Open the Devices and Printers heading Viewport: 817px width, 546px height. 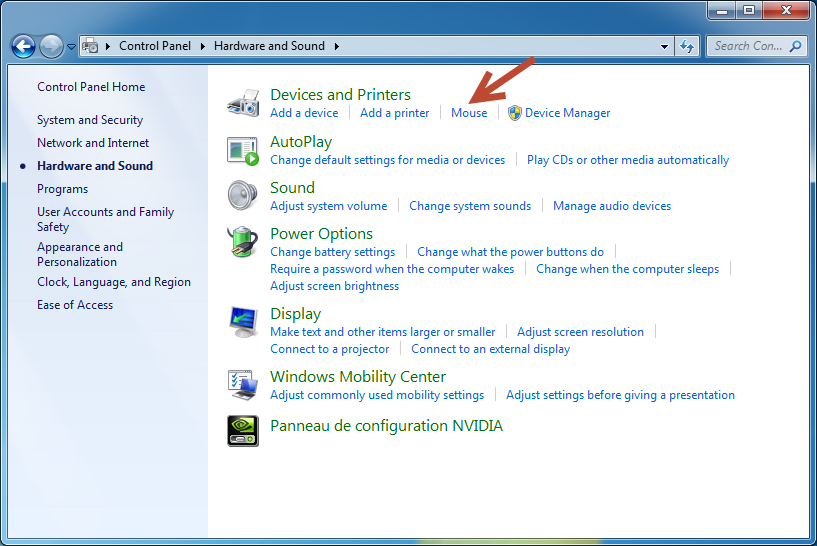(340, 94)
